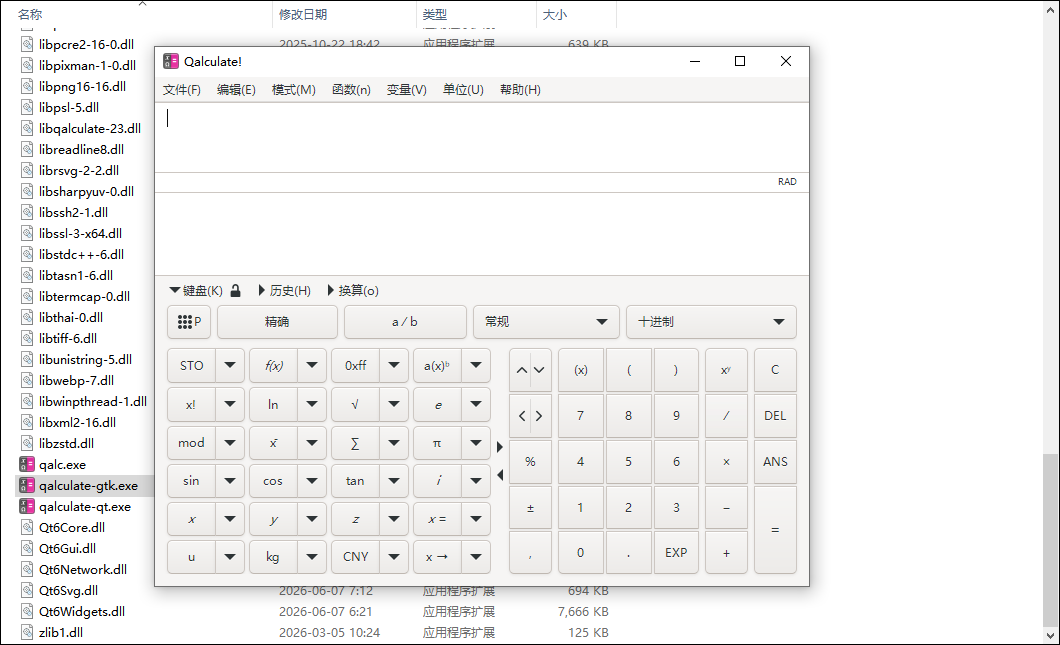Click the division / key
1060x645 pixels.
(x=726, y=416)
